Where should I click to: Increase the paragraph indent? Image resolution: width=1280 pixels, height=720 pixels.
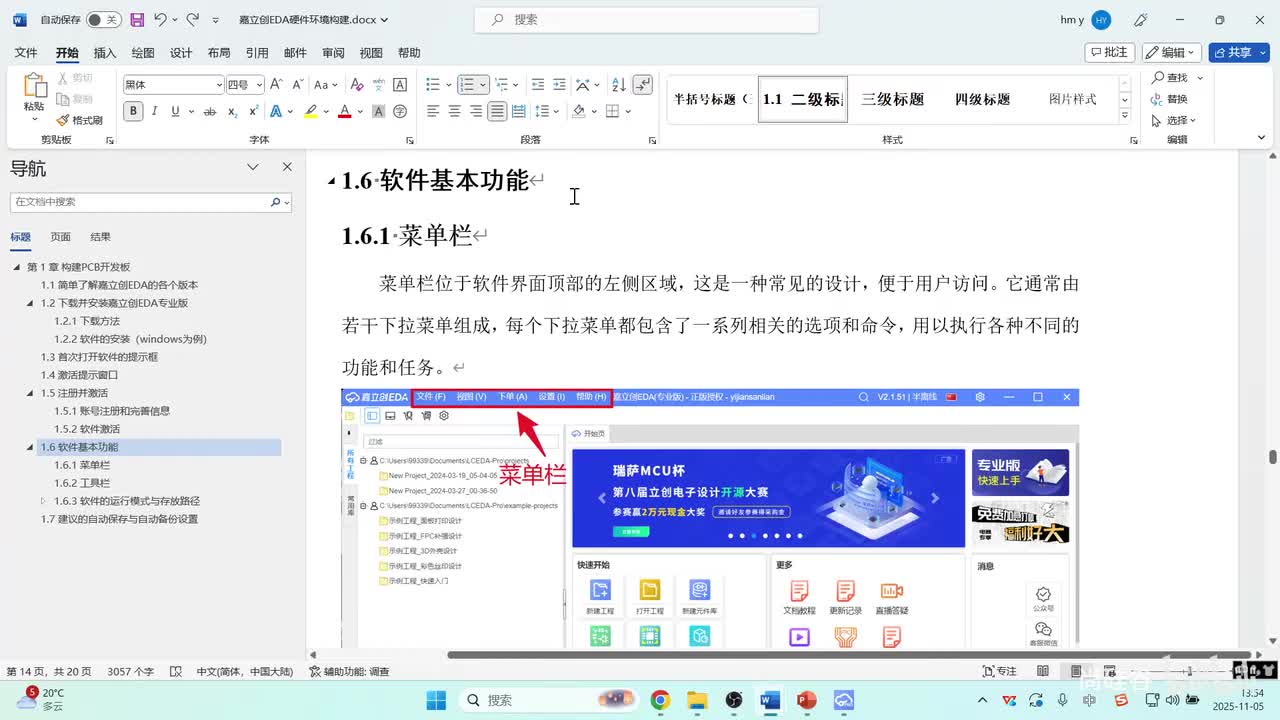pos(560,85)
